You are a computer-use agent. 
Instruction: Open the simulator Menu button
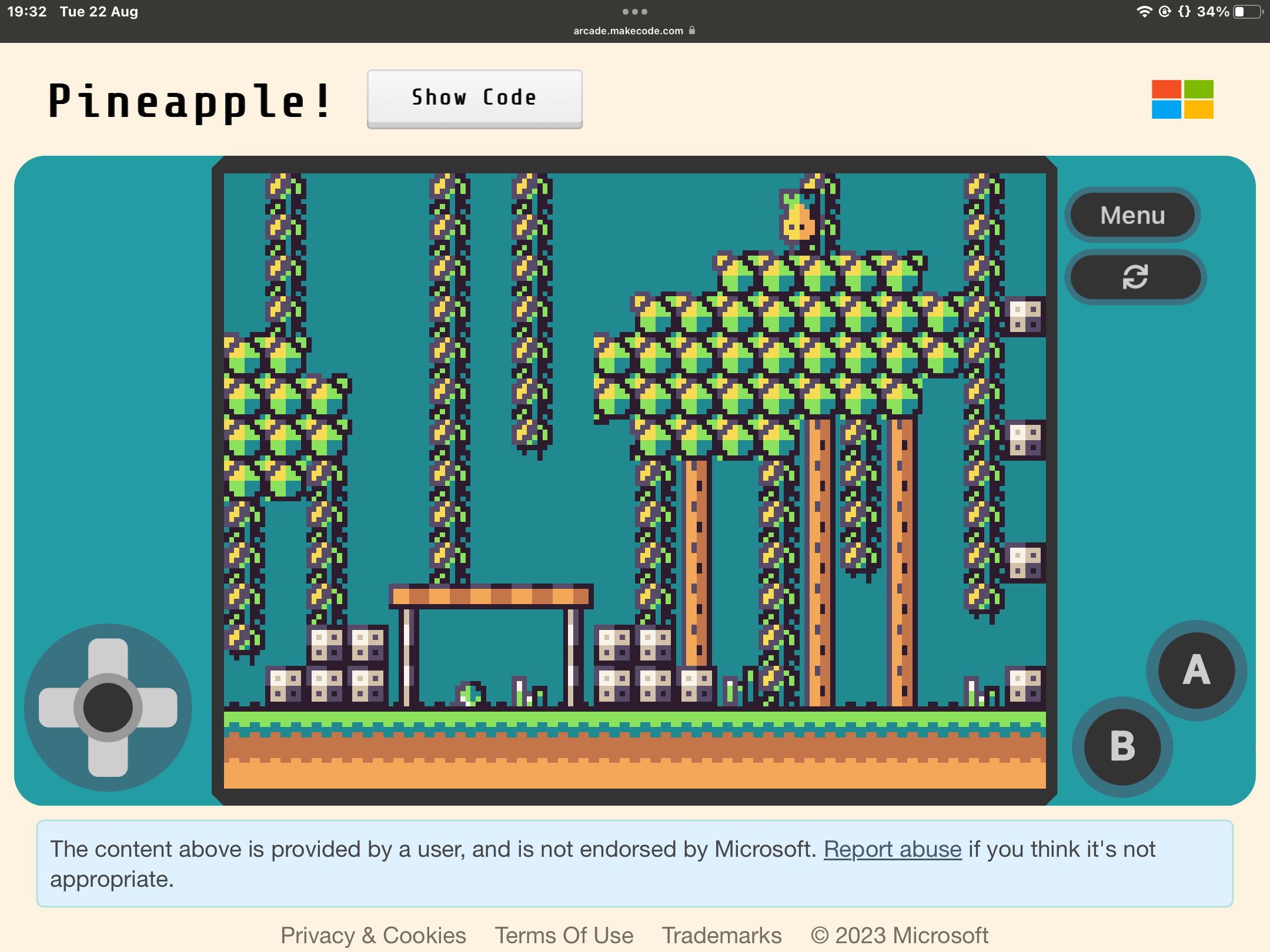pyautogui.click(x=1132, y=215)
